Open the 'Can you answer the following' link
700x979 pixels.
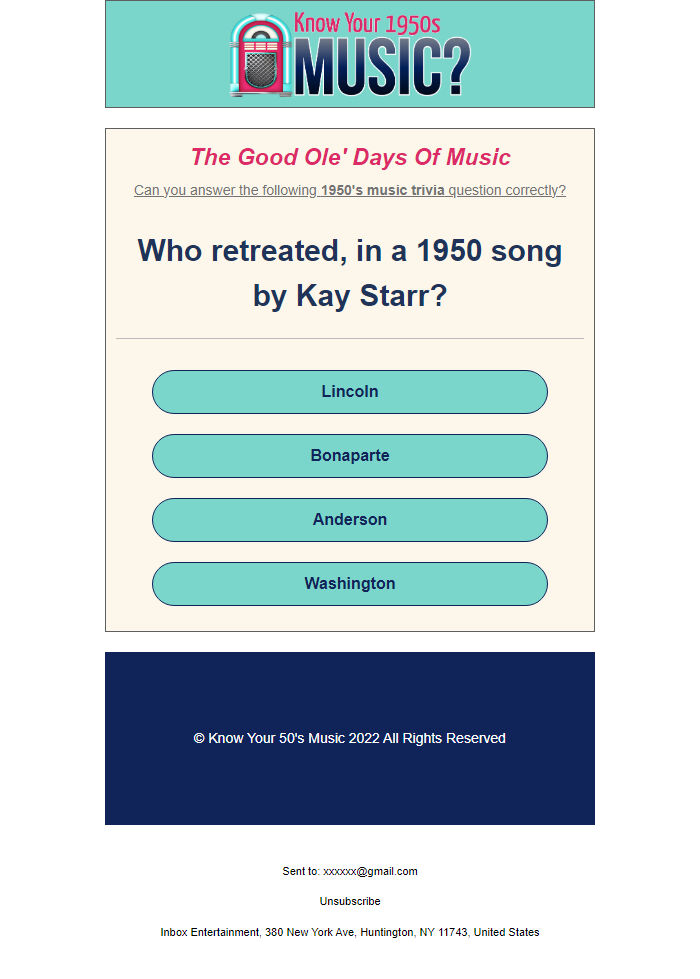click(x=350, y=190)
